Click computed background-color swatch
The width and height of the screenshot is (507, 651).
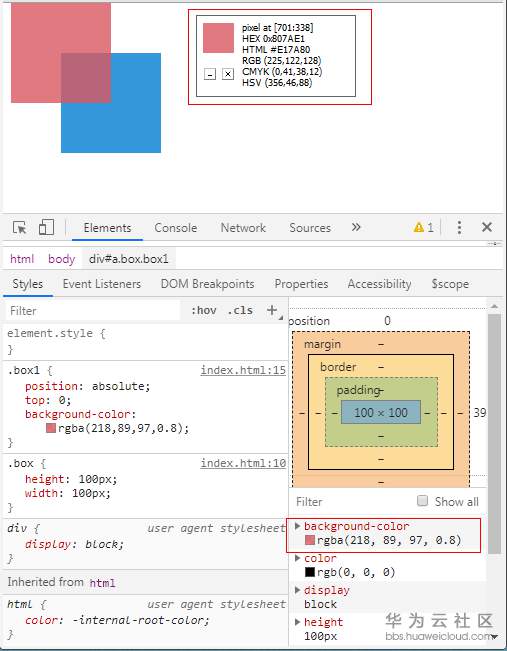[x=310, y=540]
